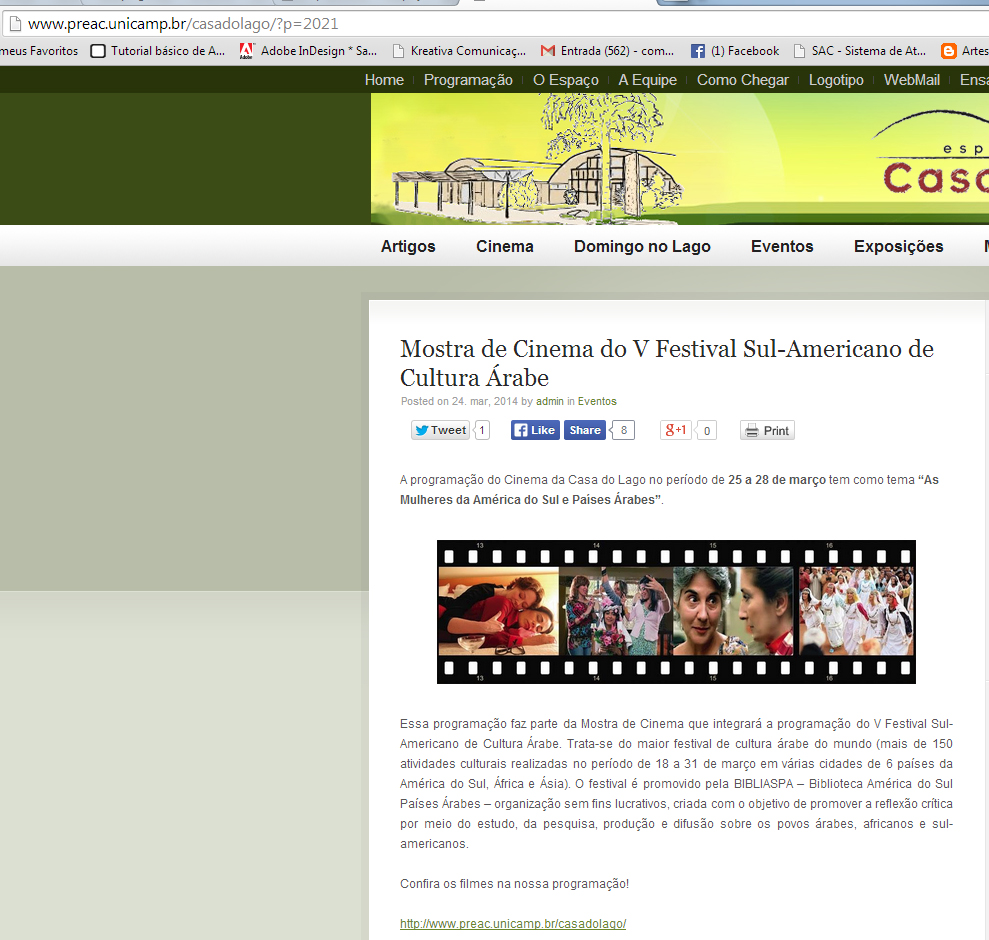This screenshot has height=940, width=989.
Task: Open Kreativa Comunicaç... bookmark
Action: tap(459, 50)
